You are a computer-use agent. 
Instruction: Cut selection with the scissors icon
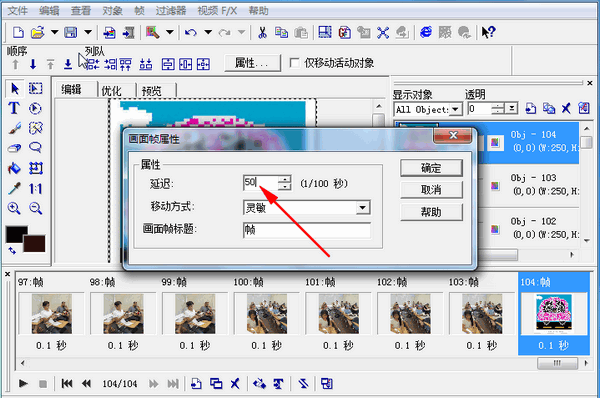pyautogui.click(x=262, y=33)
